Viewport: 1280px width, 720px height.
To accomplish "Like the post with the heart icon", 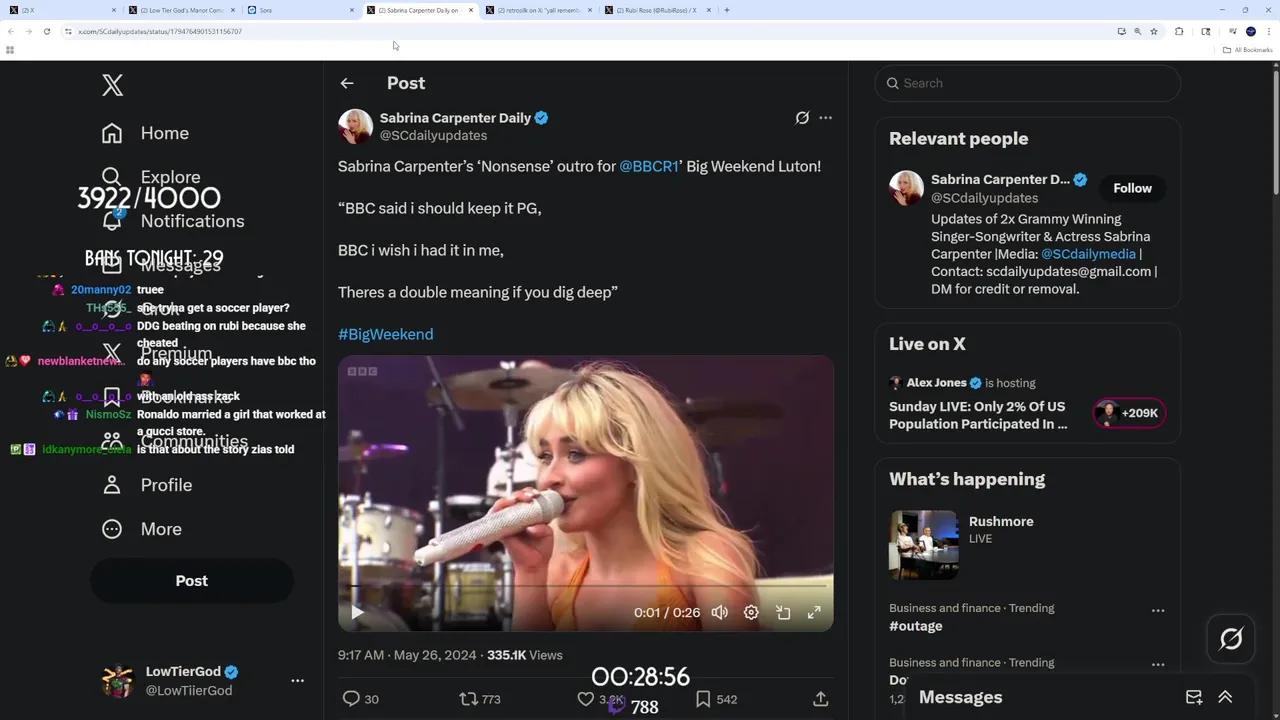I will 586,699.
